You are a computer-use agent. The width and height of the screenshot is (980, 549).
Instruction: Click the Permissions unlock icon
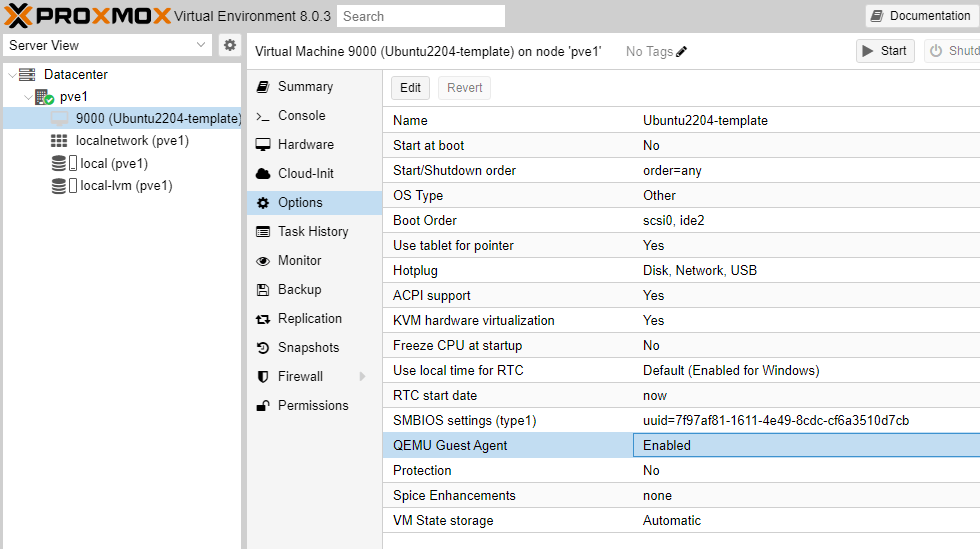[x=263, y=406]
